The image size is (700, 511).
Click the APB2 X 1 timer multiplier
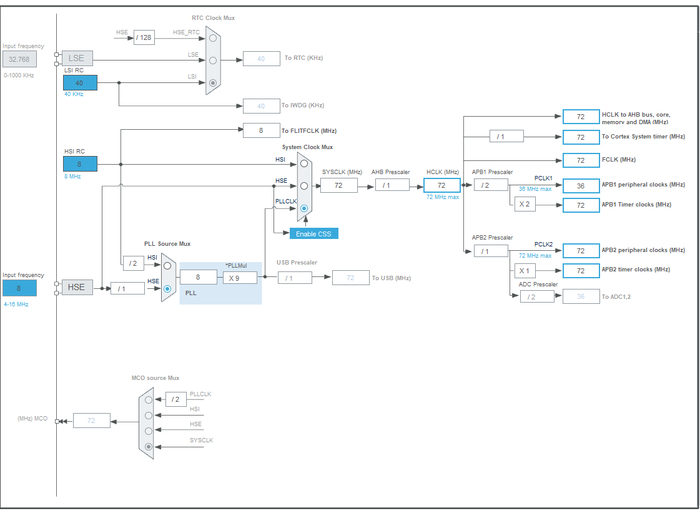[525, 271]
